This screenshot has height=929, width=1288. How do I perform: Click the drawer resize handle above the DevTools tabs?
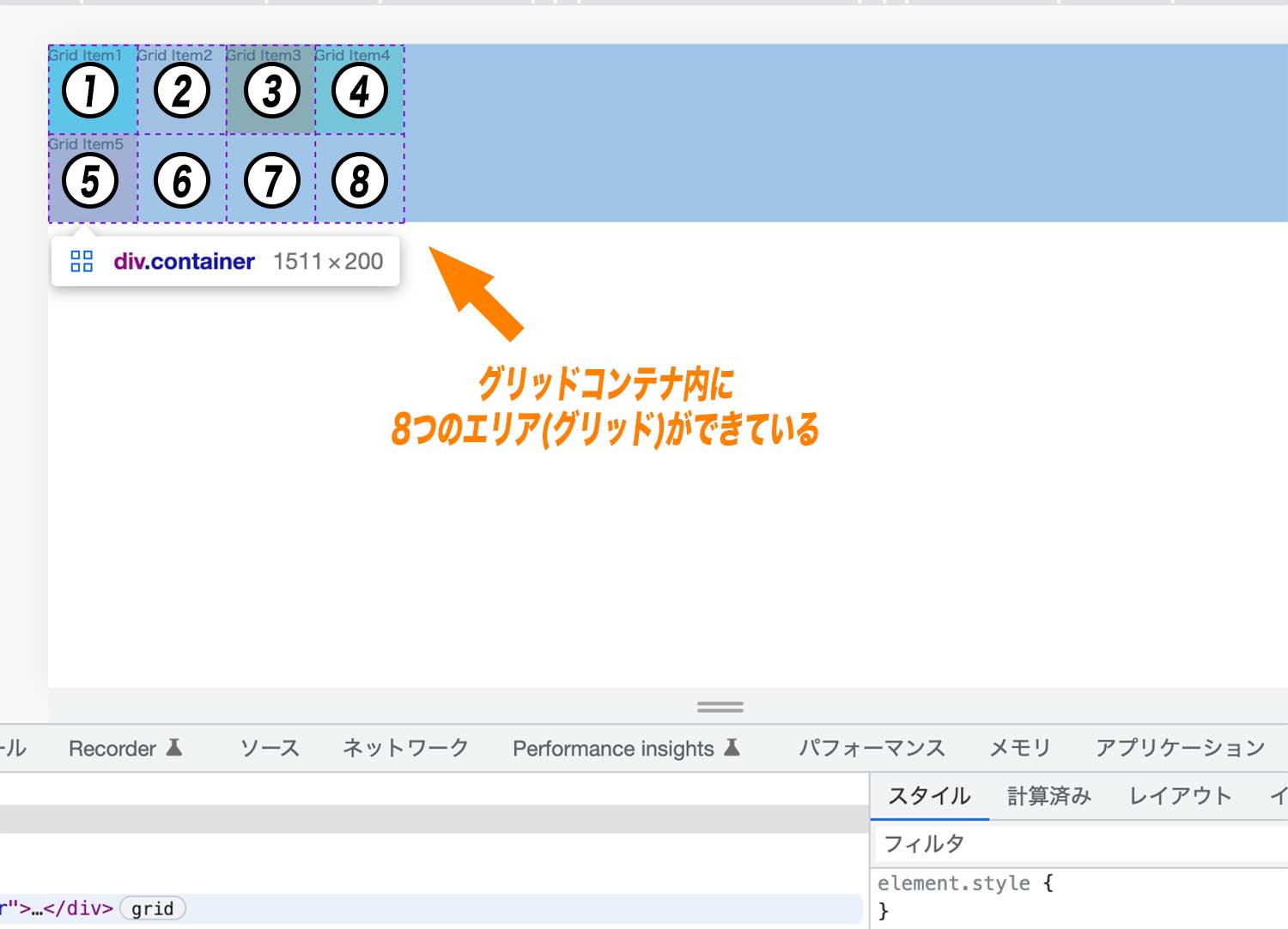(720, 707)
